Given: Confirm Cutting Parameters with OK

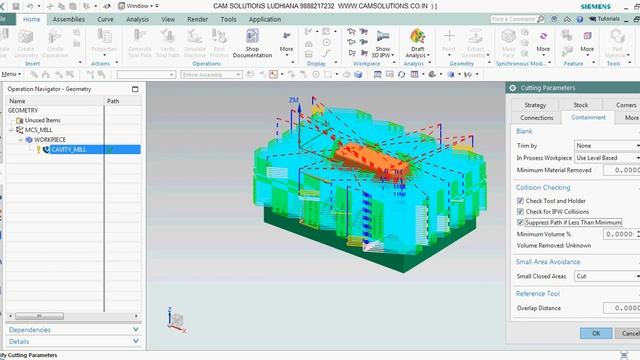Looking at the screenshot, I should pos(596,333).
